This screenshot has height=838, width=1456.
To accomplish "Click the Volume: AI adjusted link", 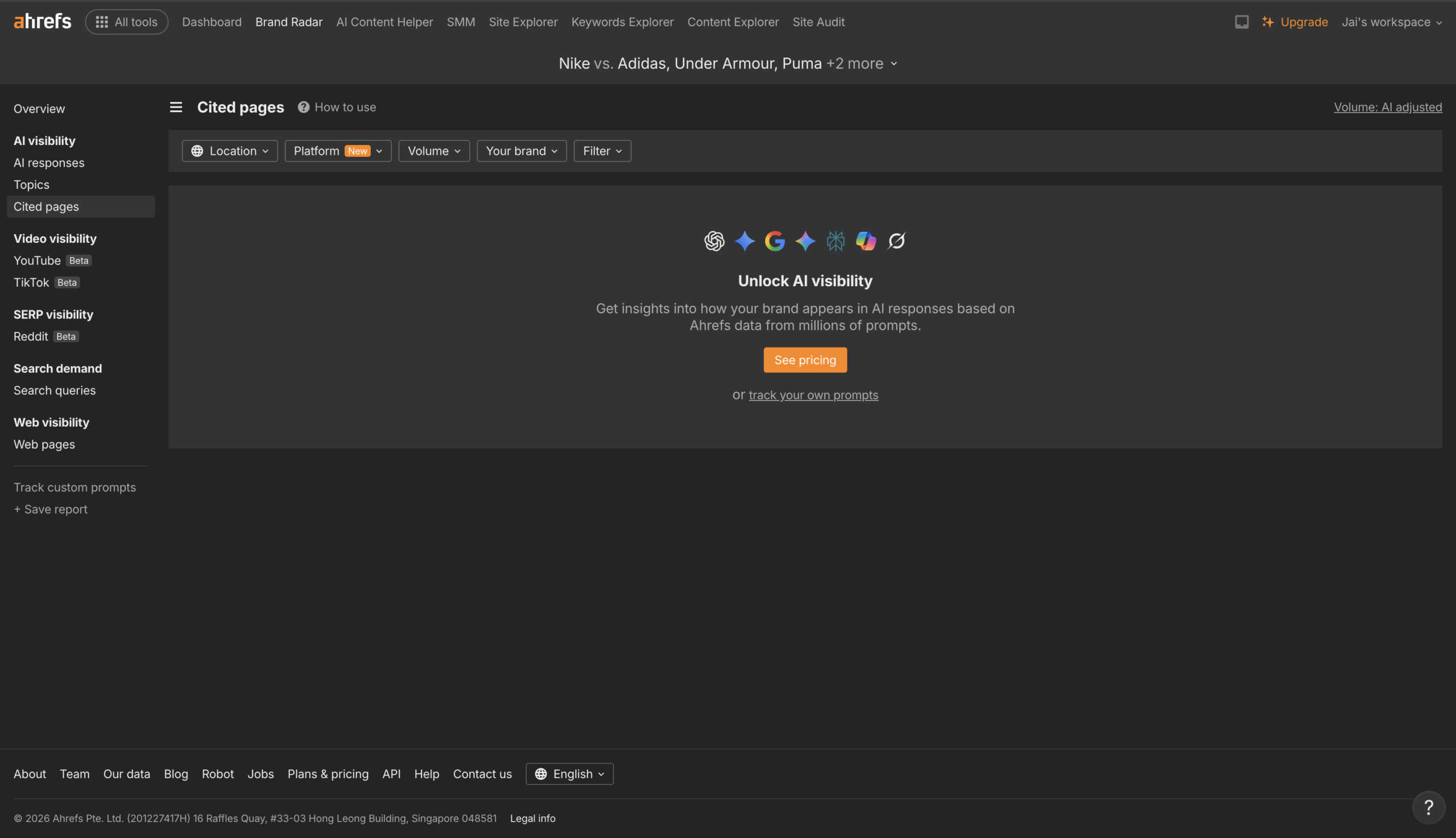I will pos(1388,107).
